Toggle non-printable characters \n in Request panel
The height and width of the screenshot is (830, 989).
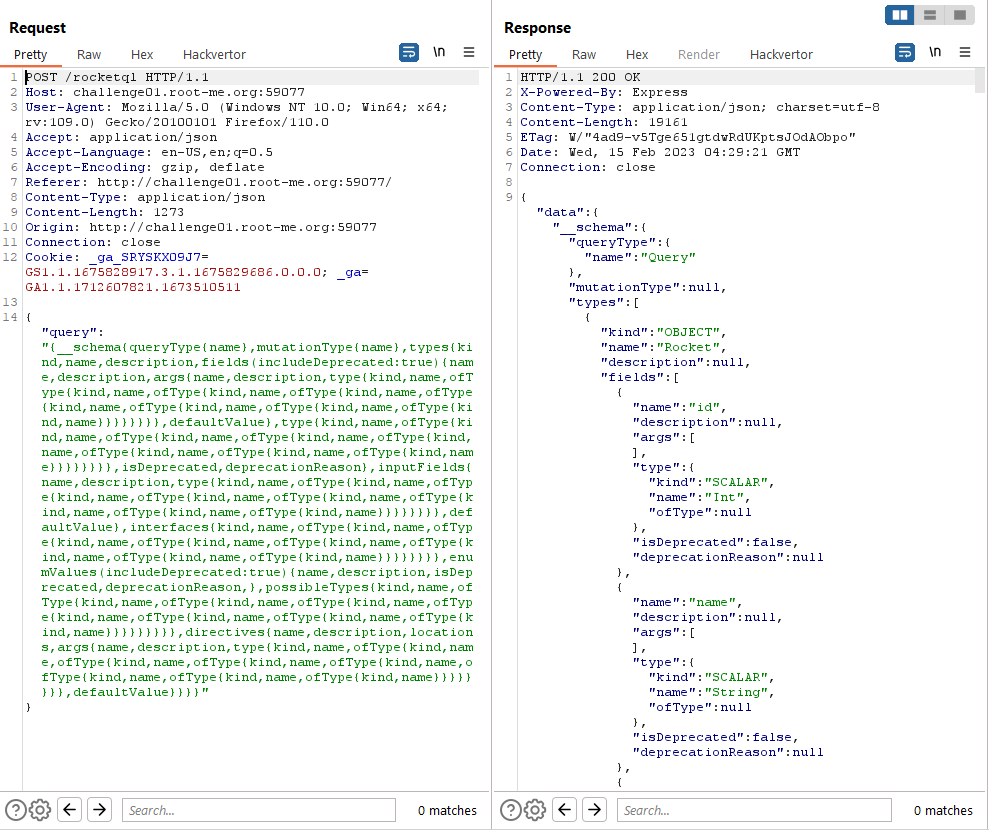tap(439, 53)
